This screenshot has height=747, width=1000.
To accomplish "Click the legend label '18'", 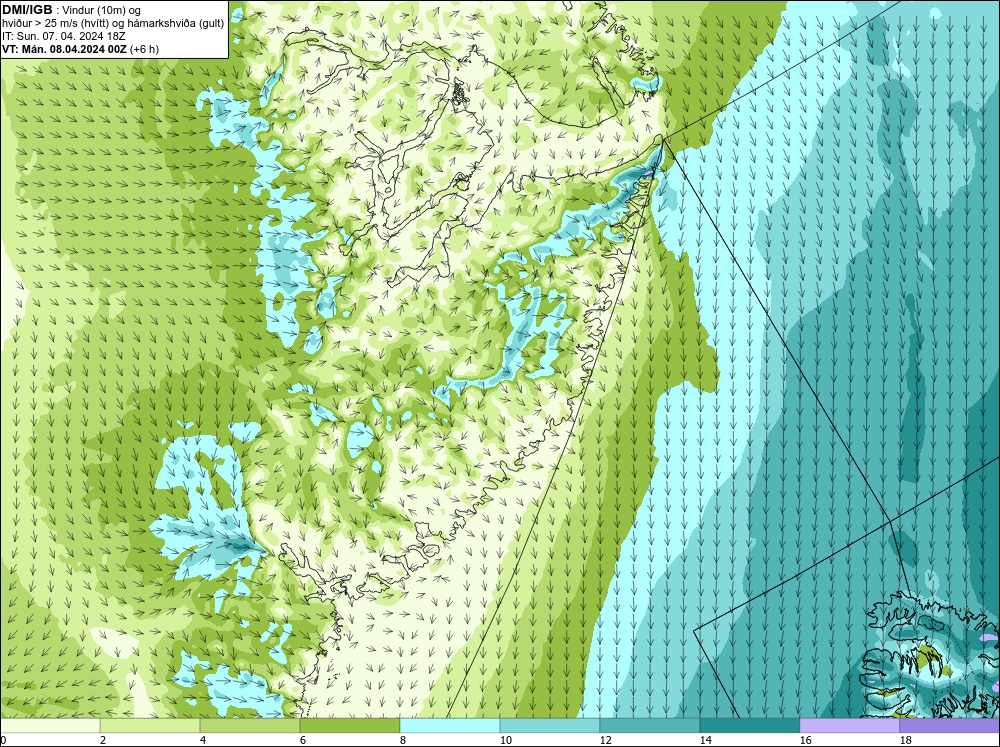I will 904,740.
